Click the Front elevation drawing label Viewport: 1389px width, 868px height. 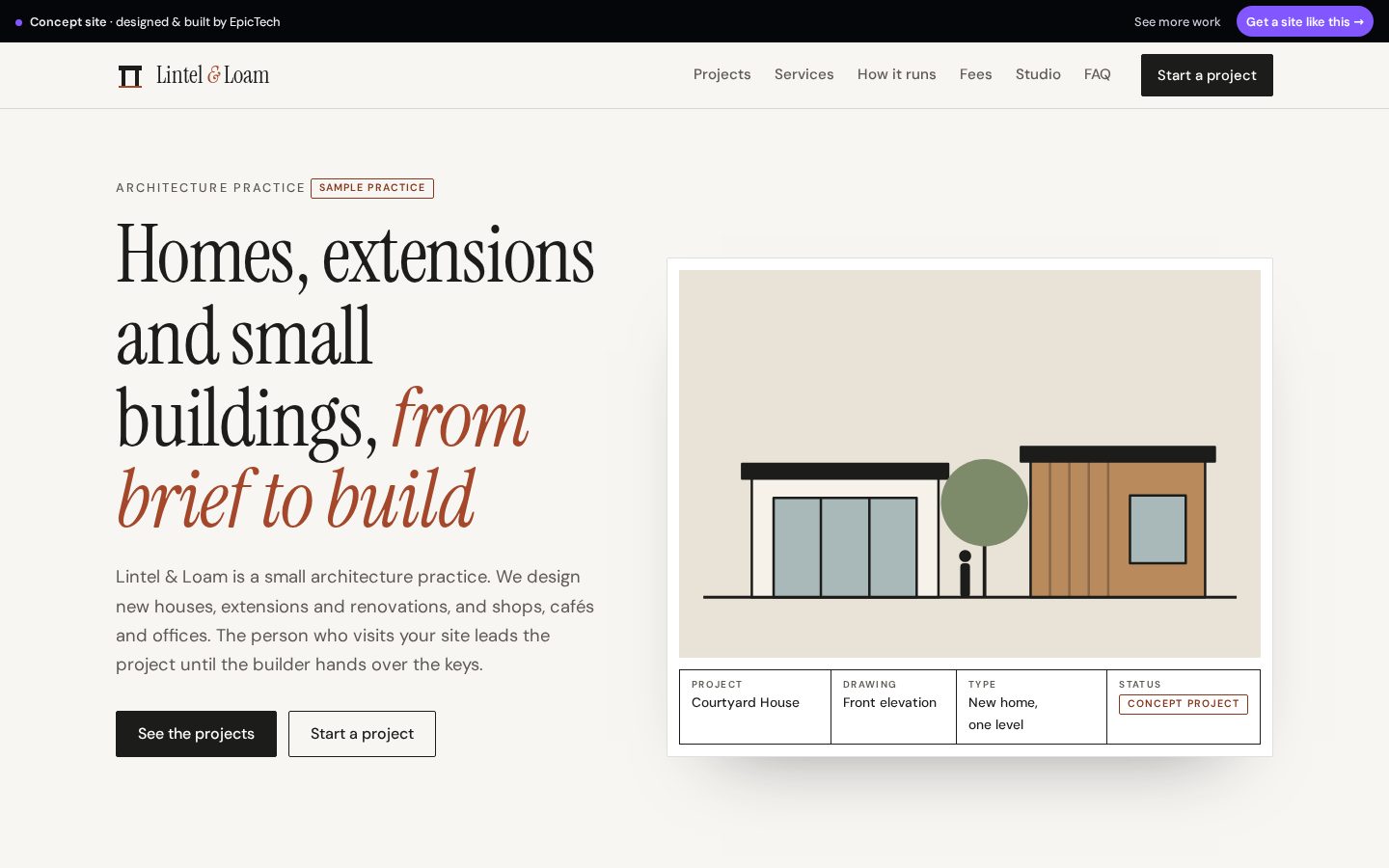click(889, 702)
